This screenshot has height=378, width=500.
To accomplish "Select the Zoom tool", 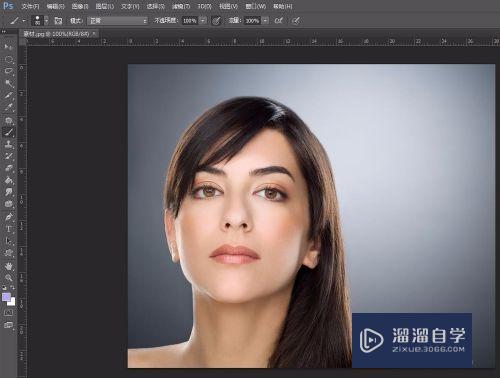I will tap(9, 278).
